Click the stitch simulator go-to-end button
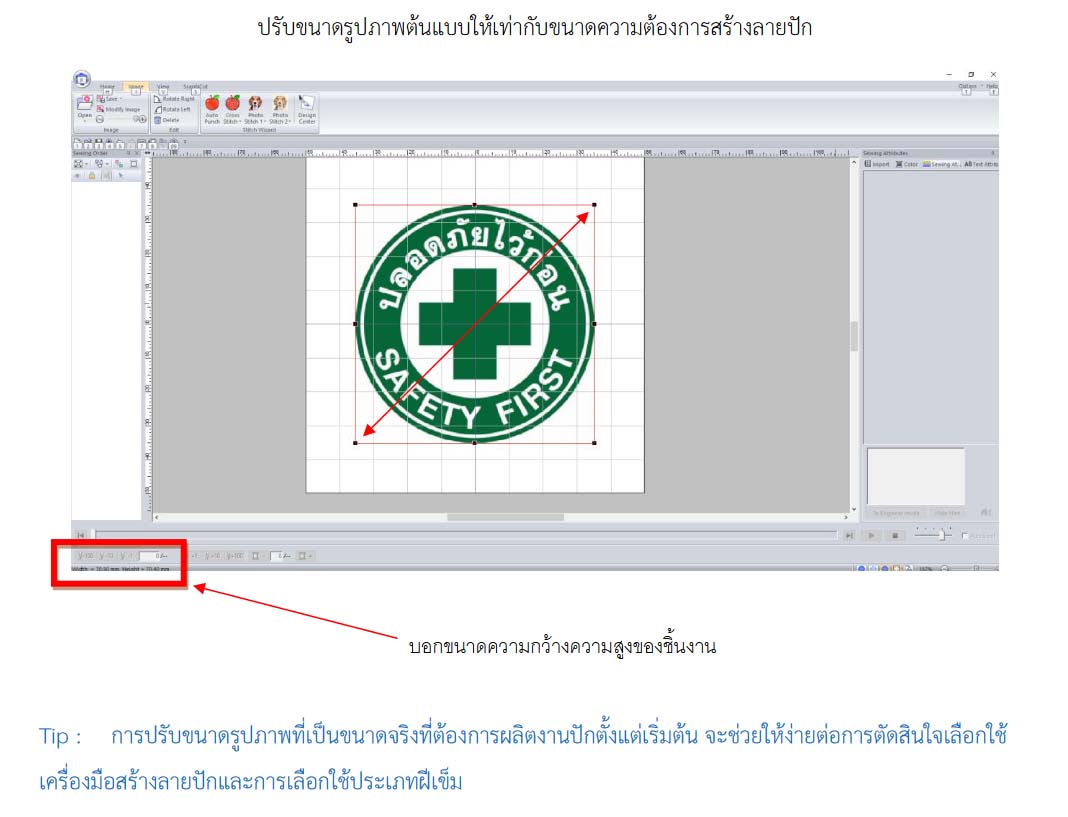The height and width of the screenshot is (817, 1068). click(849, 536)
